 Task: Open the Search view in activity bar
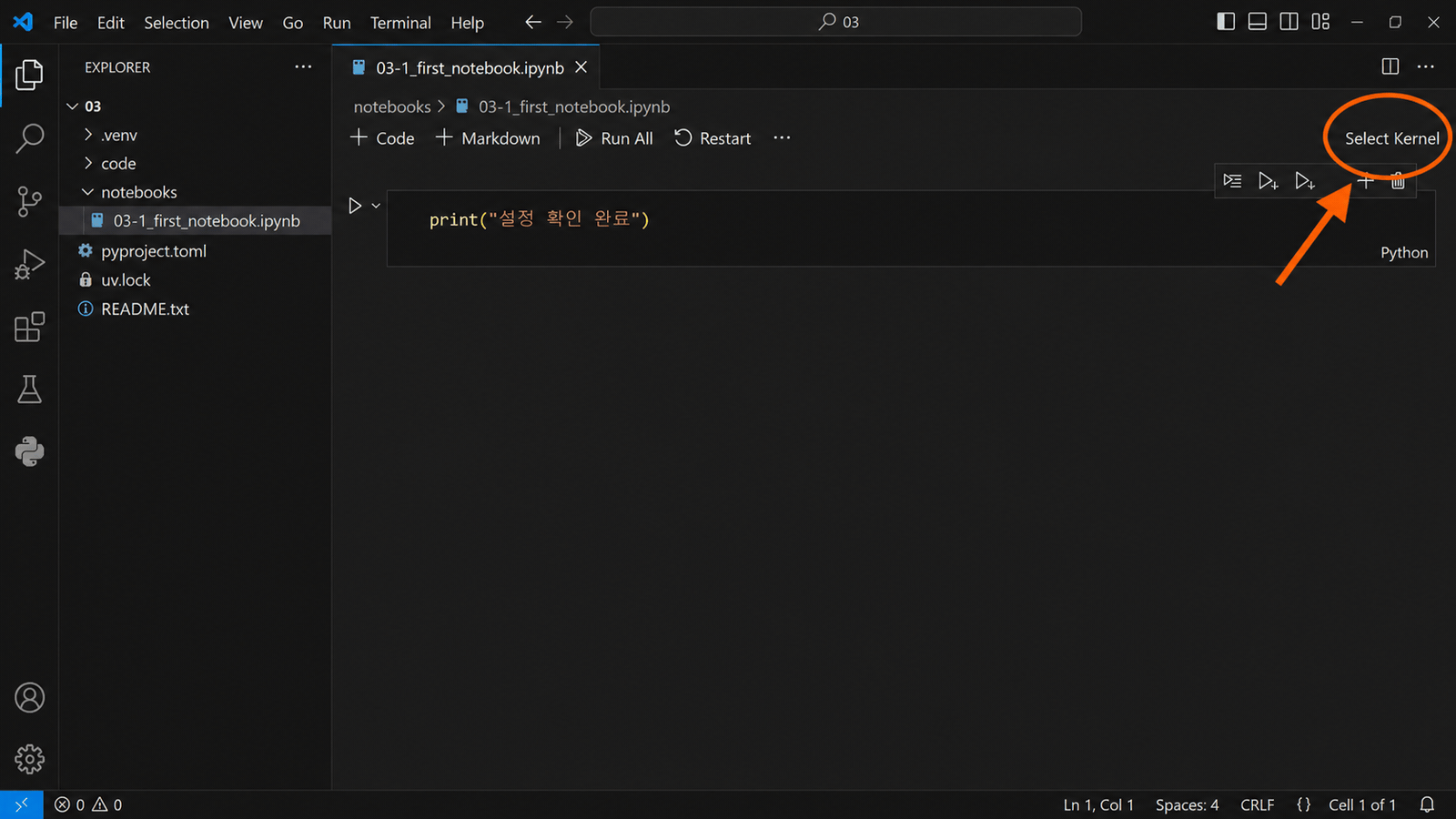click(x=29, y=138)
